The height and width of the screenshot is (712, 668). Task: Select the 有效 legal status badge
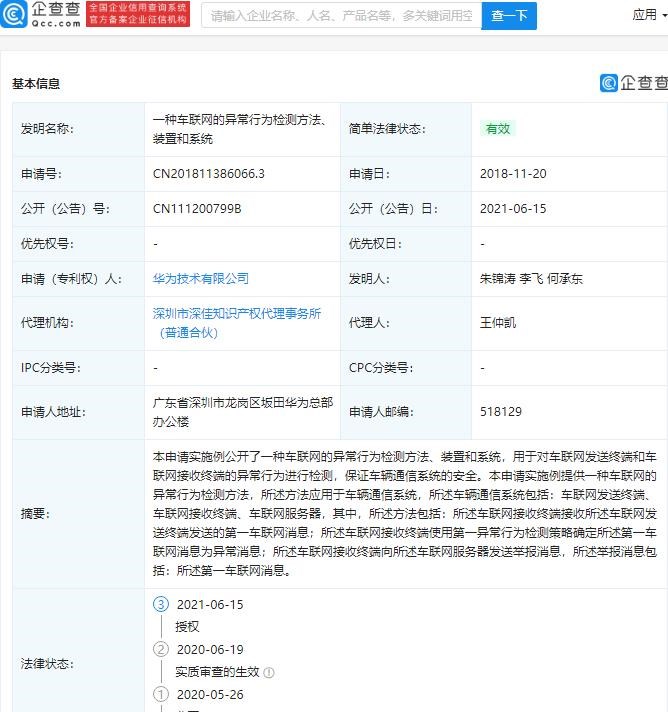click(x=498, y=129)
